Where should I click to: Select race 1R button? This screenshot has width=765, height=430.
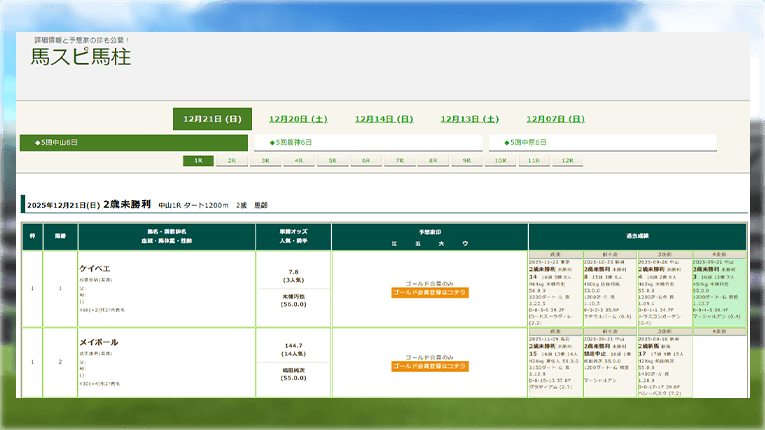tap(198, 160)
